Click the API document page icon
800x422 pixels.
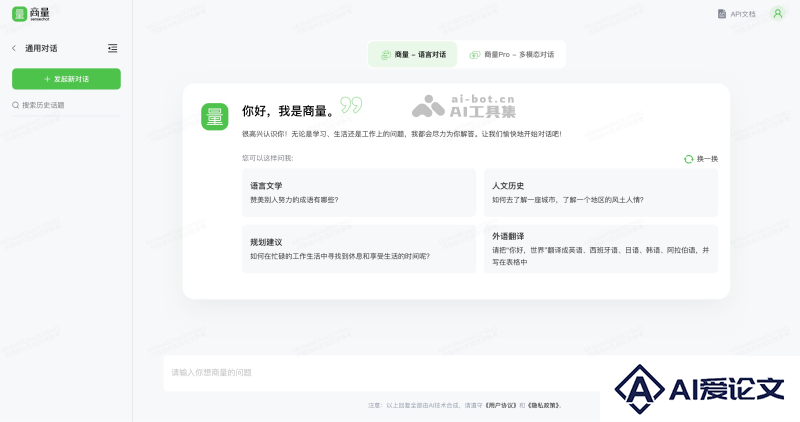tap(721, 14)
